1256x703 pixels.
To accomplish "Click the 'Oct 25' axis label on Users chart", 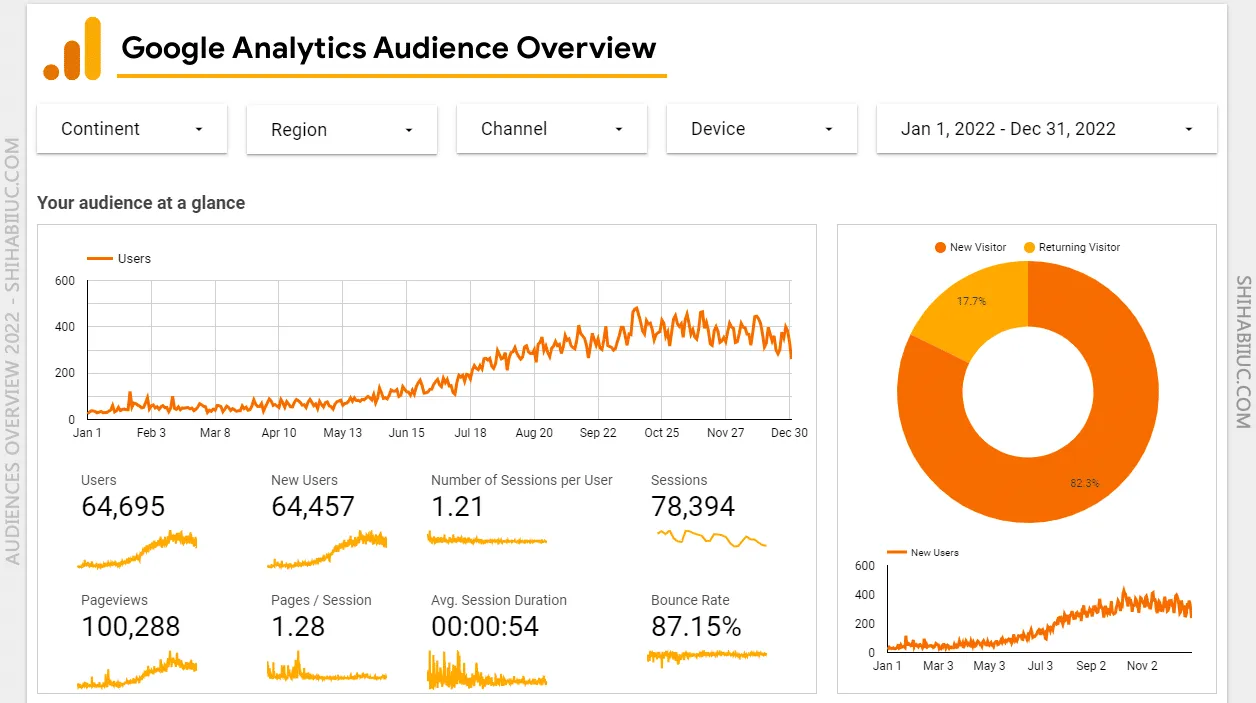I will pos(662,433).
